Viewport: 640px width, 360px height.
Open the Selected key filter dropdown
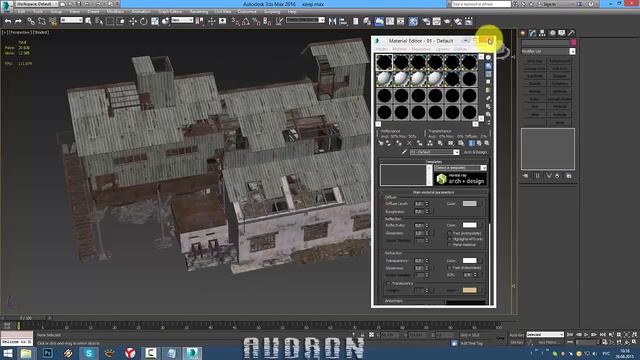click(x=545, y=335)
